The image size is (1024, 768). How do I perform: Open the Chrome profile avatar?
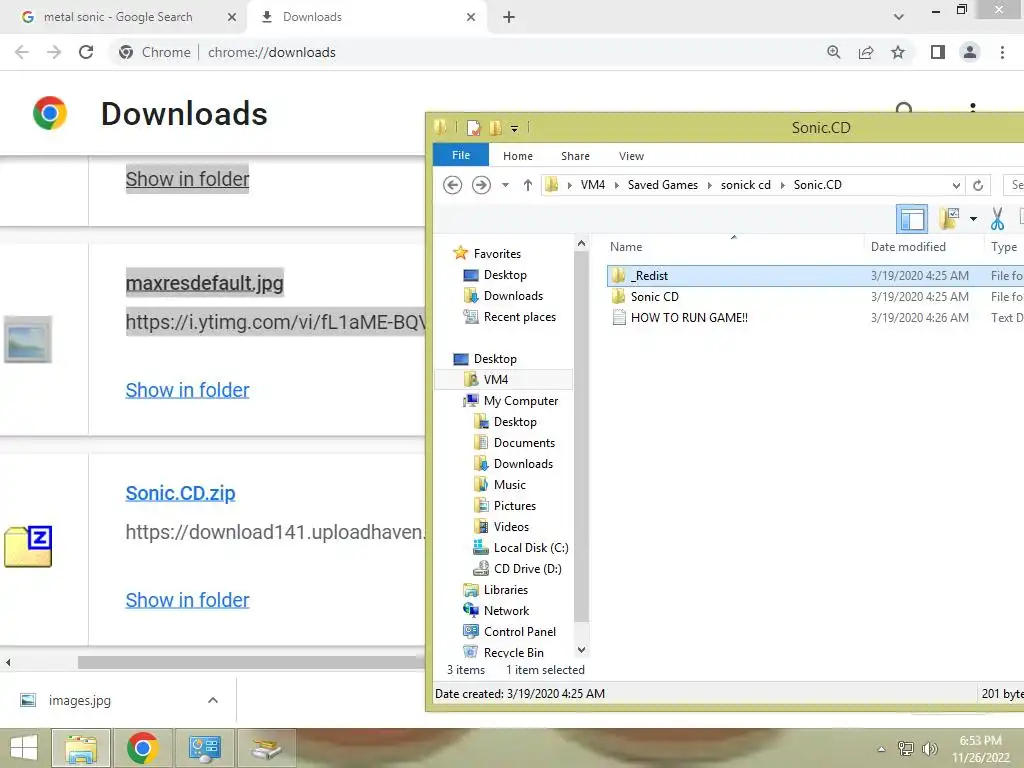970,52
